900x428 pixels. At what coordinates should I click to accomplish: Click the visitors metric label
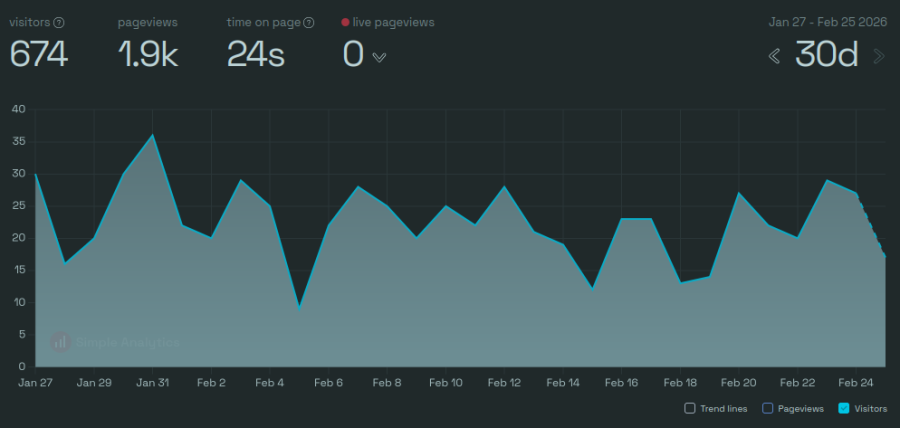click(30, 22)
